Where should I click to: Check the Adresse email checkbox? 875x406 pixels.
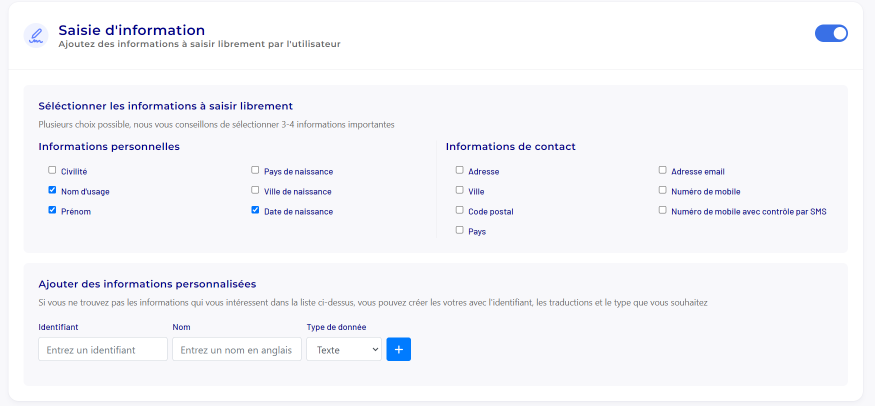(662, 170)
